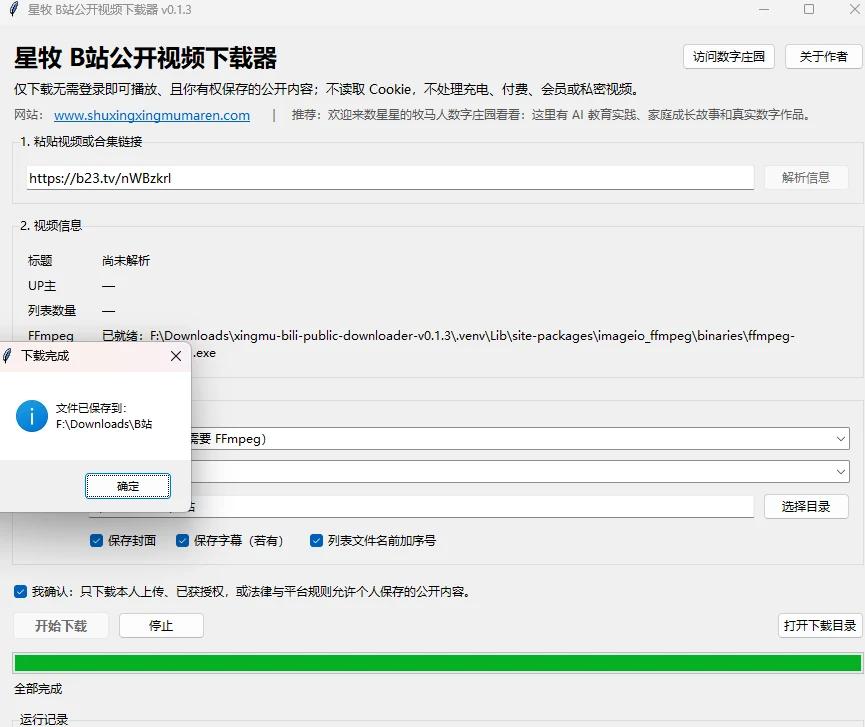Toggle 列表文件名前加序号 checkbox
The image size is (865, 727).
pyautogui.click(x=316, y=541)
